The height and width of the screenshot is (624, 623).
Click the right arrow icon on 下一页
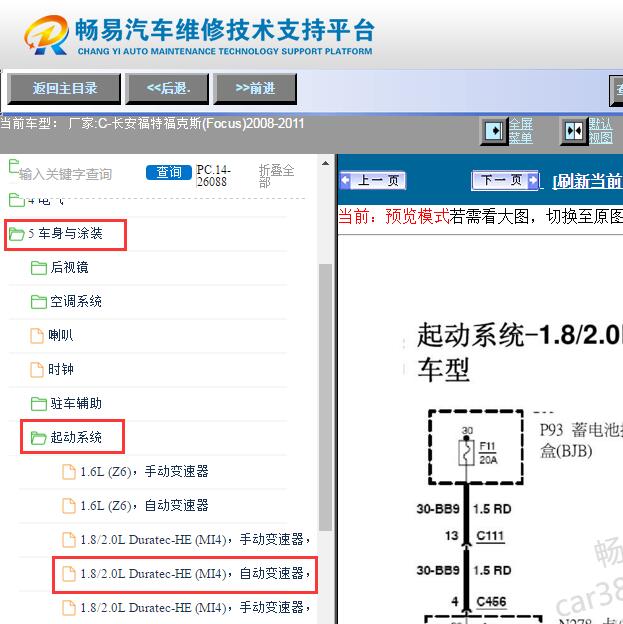point(532,180)
